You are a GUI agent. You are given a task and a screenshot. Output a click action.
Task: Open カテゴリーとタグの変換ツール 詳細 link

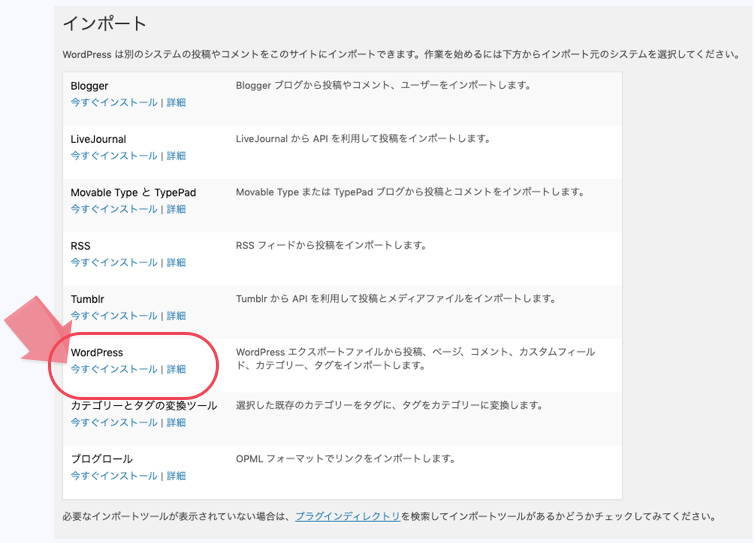[176, 423]
